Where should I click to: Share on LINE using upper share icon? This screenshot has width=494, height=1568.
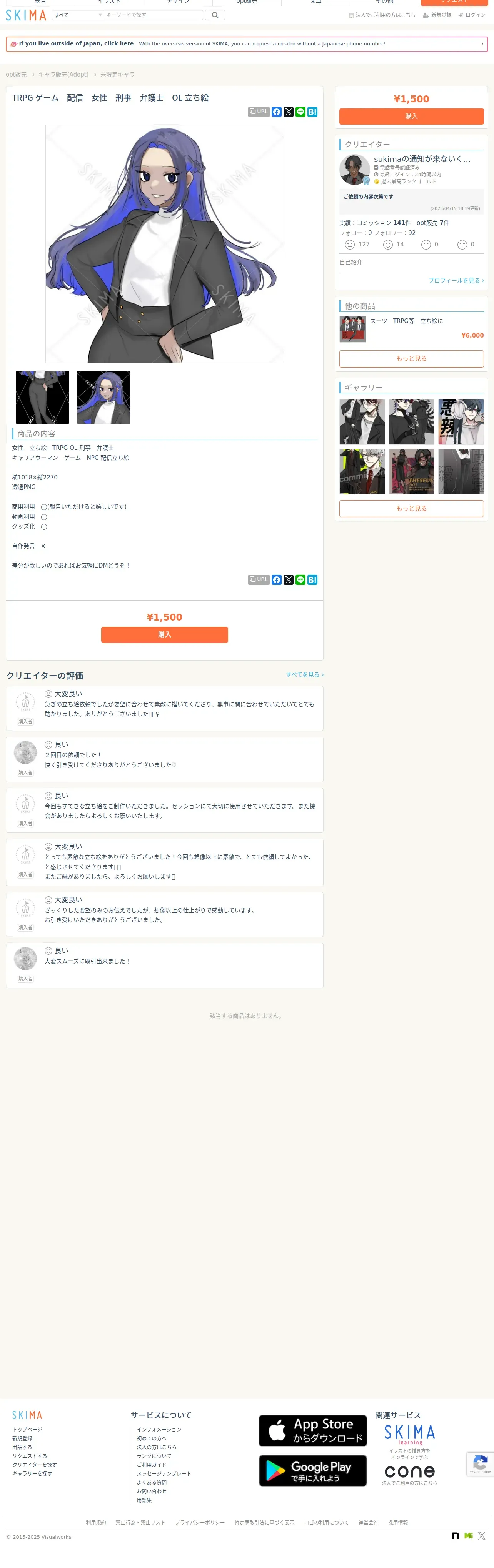coord(300,112)
